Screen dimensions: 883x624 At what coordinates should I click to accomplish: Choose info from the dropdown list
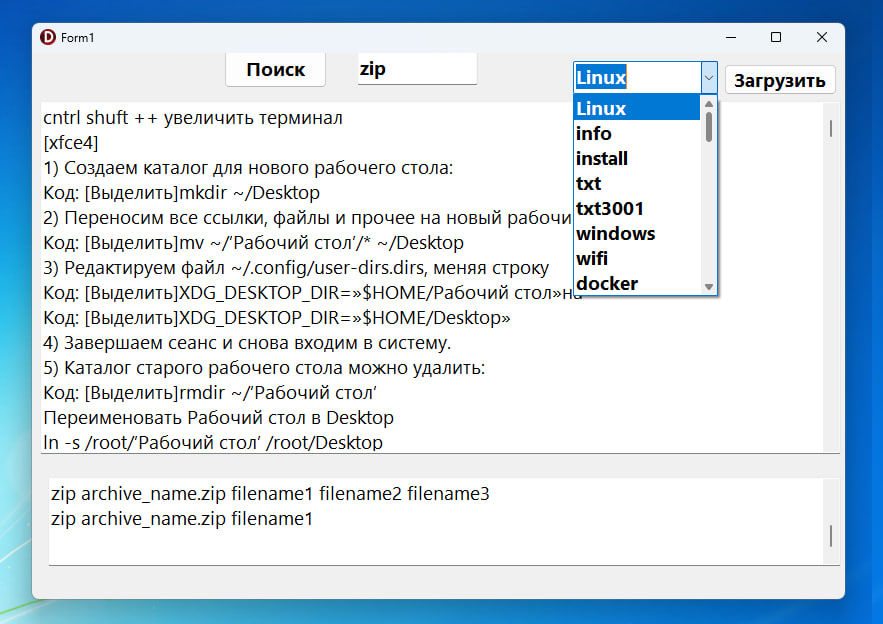tap(636, 133)
